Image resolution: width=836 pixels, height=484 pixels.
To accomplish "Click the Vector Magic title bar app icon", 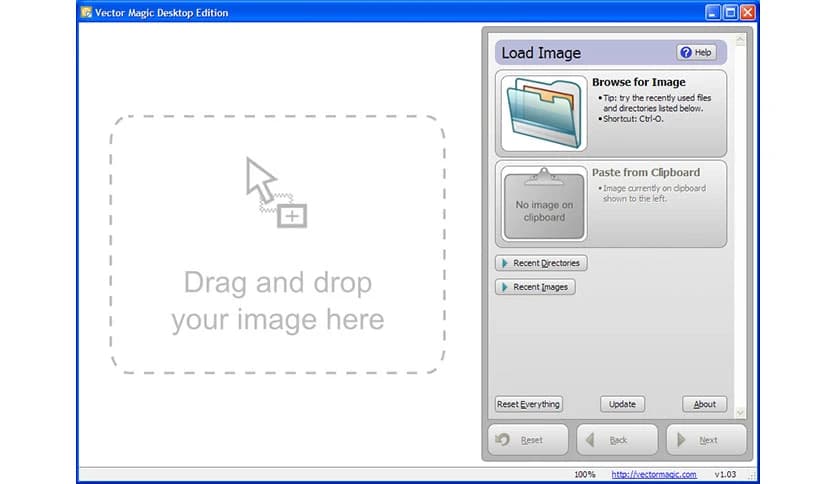I will (x=87, y=12).
